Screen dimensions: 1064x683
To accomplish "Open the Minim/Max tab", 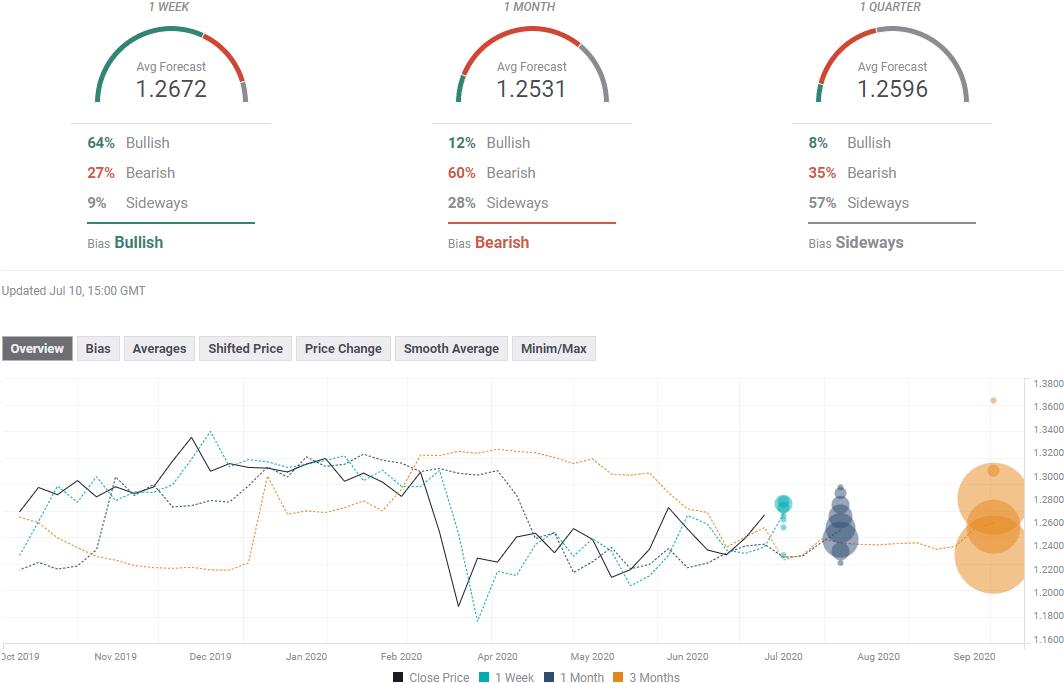I will point(554,349).
